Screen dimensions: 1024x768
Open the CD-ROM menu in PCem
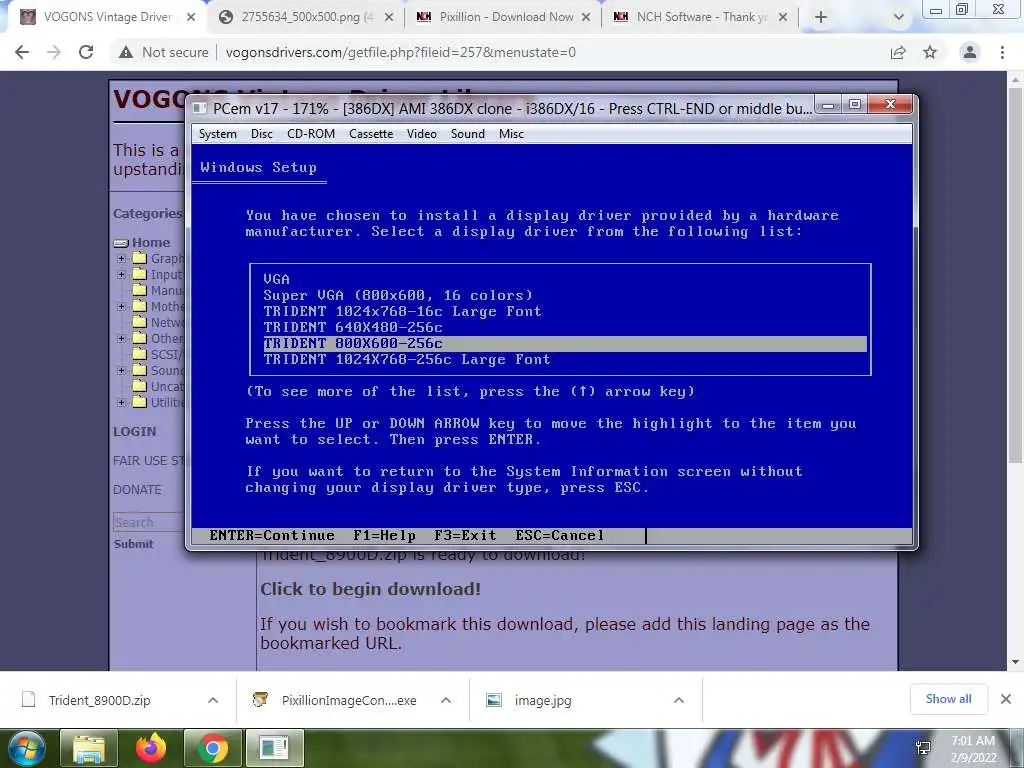tap(311, 134)
